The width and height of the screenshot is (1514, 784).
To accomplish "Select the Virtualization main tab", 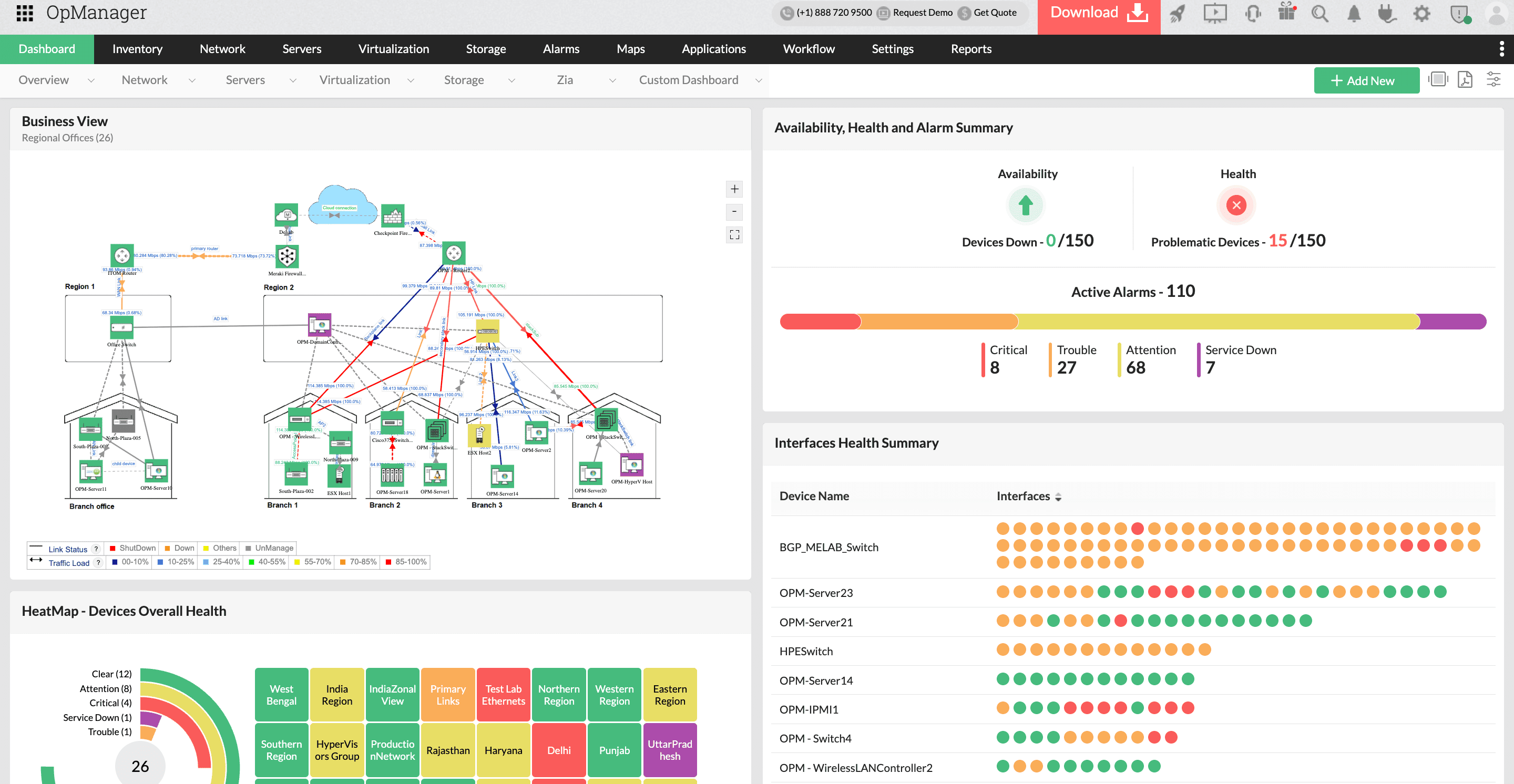I will [x=393, y=49].
